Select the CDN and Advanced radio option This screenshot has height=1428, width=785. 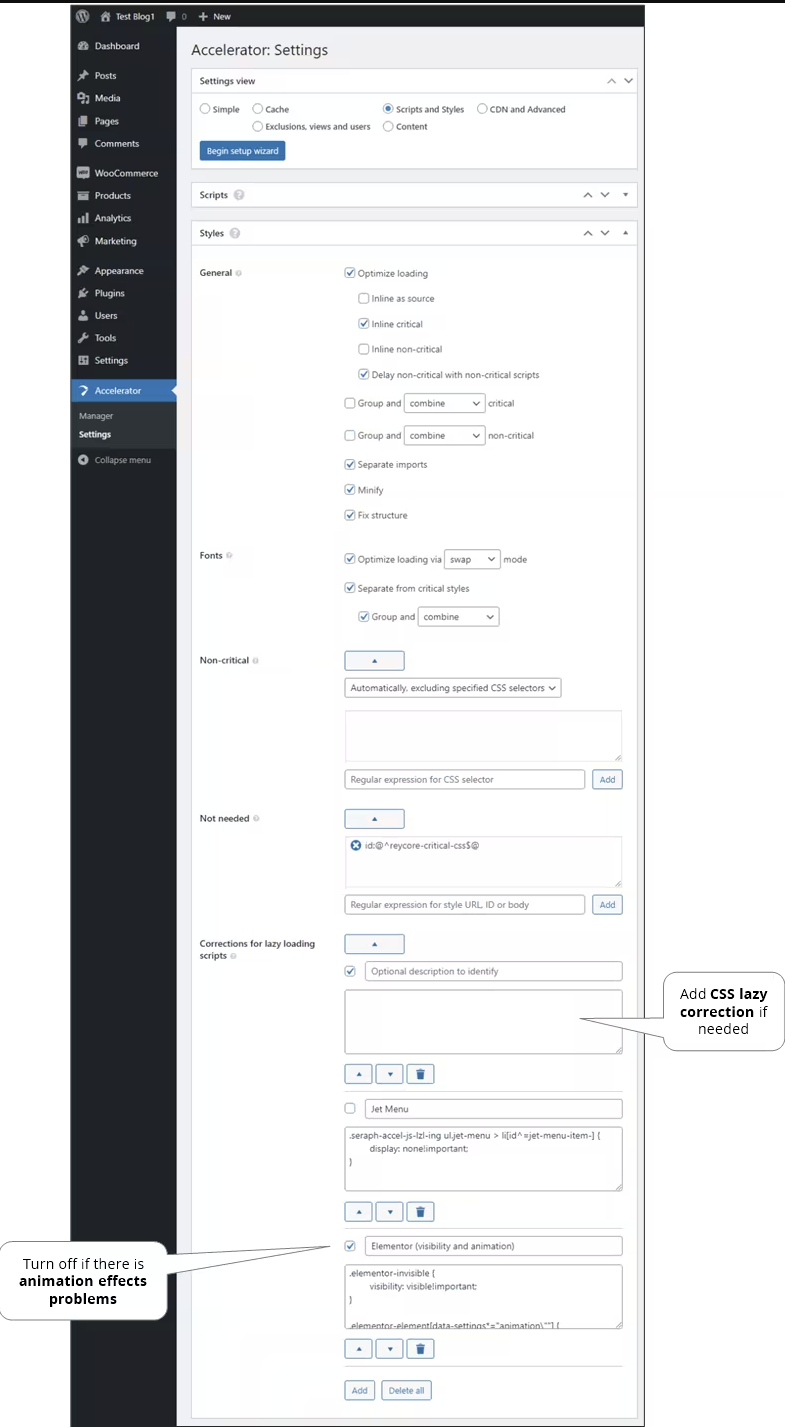[482, 109]
